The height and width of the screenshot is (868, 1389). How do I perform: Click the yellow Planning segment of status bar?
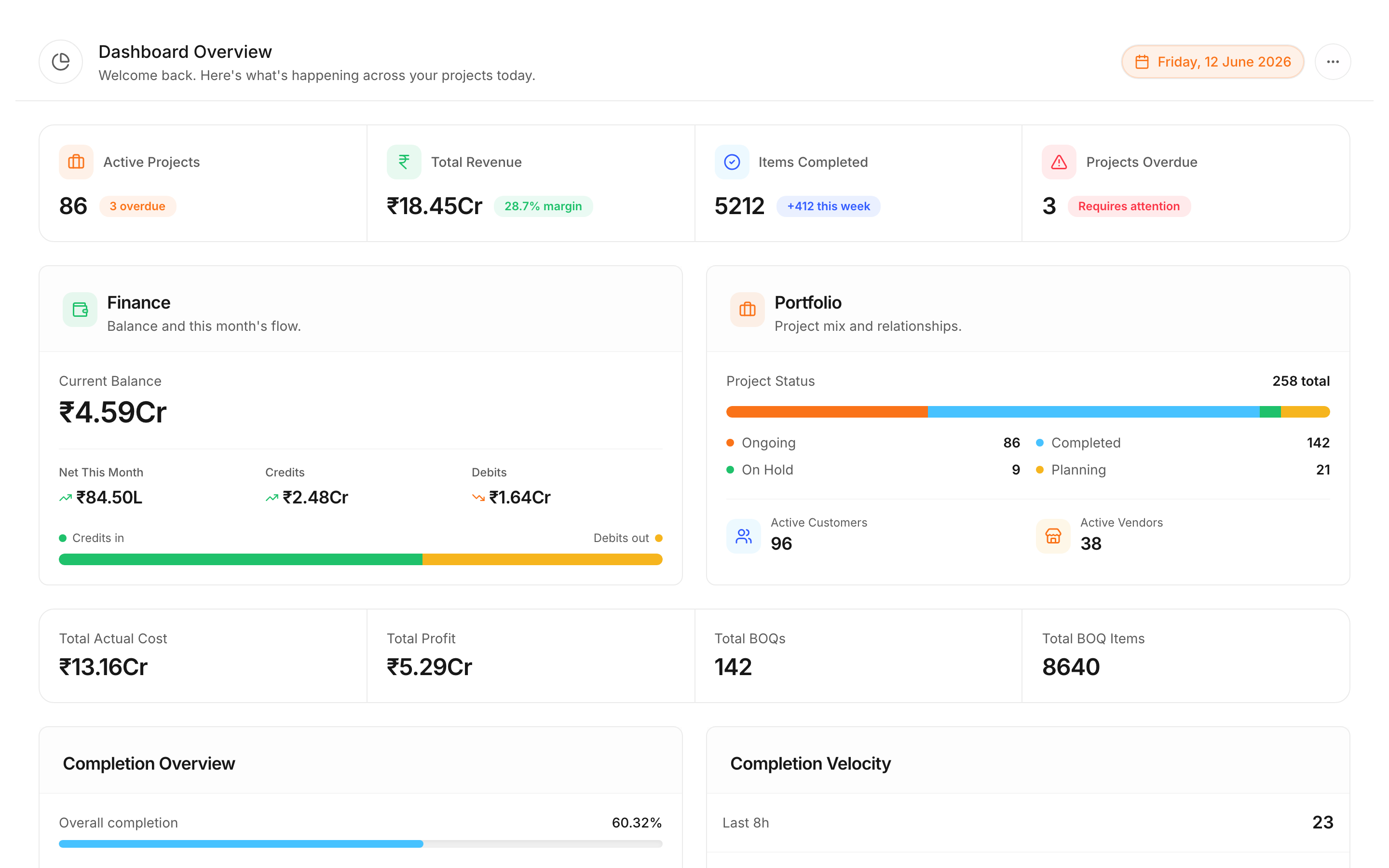pyautogui.click(x=1305, y=412)
